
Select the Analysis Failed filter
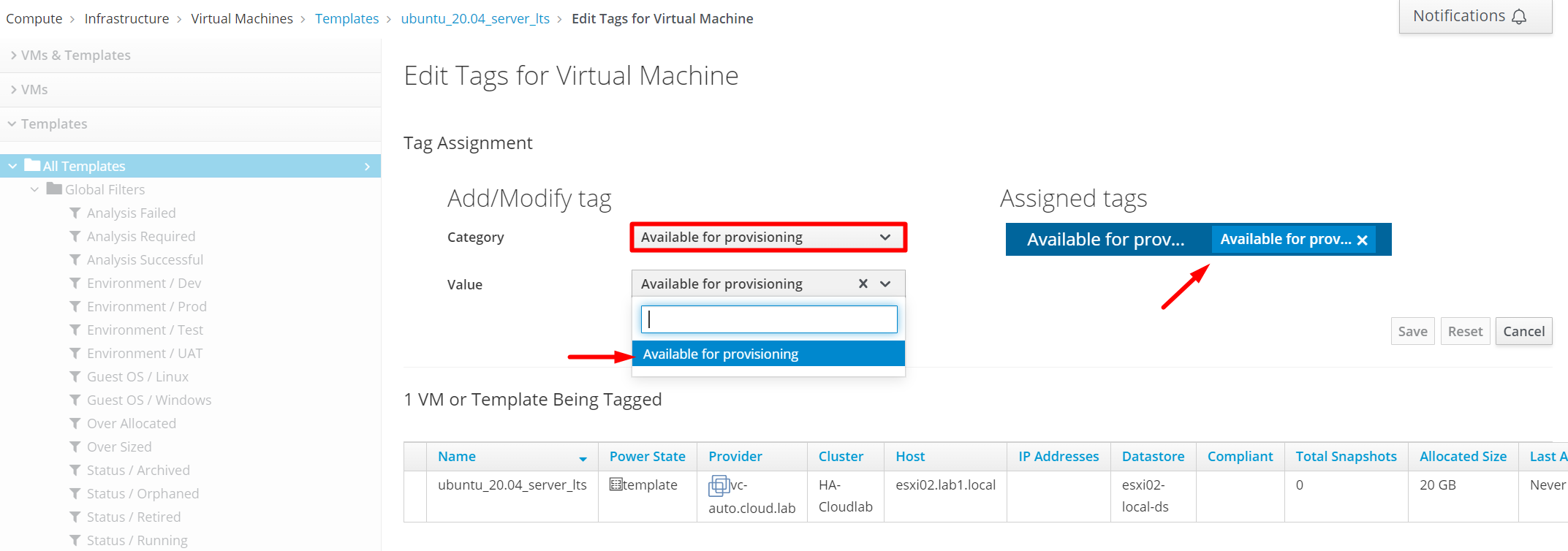[x=132, y=213]
